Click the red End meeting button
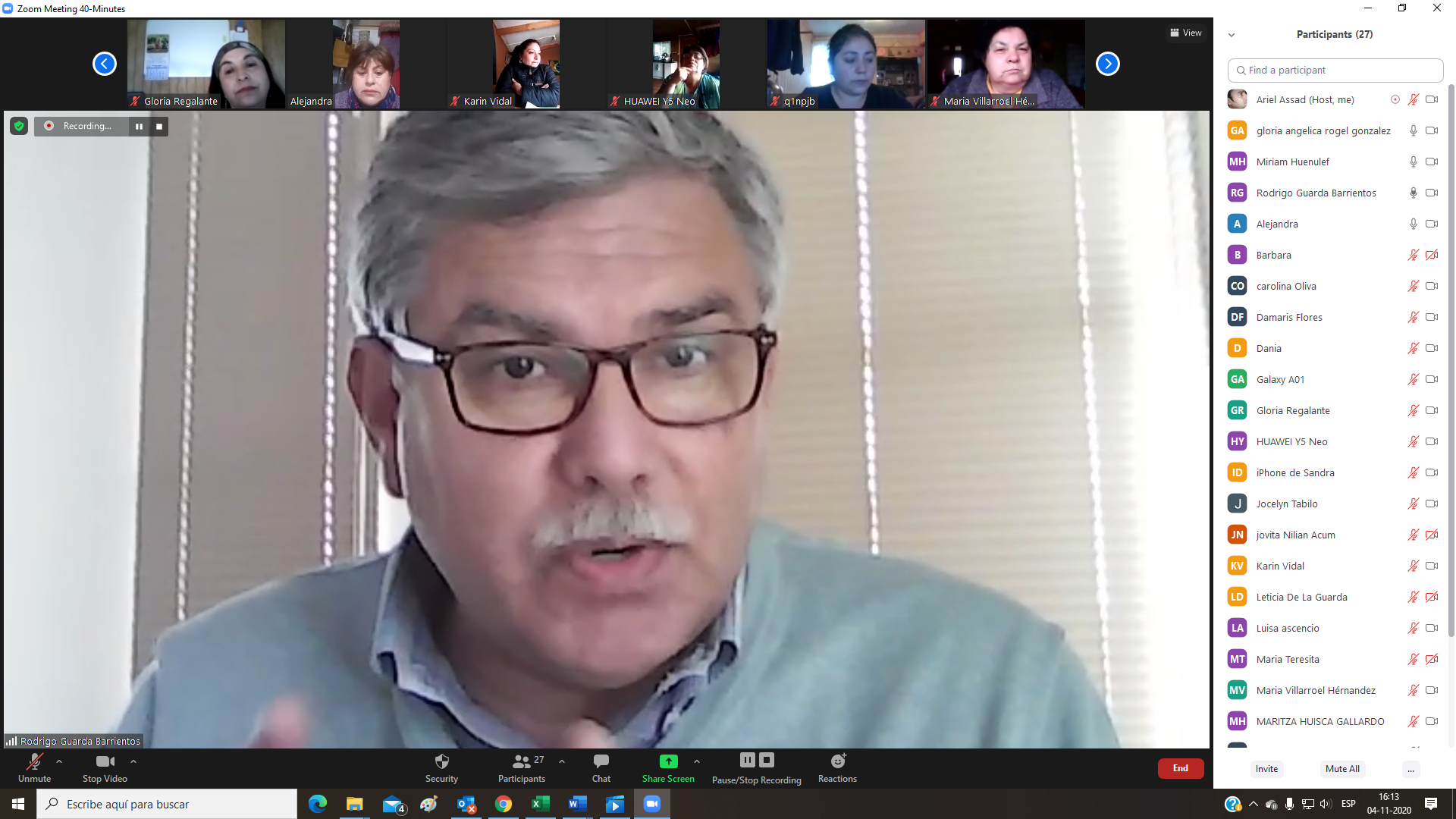Image resolution: width=1456 pixels, height=819 pixels. [1181, 768]
